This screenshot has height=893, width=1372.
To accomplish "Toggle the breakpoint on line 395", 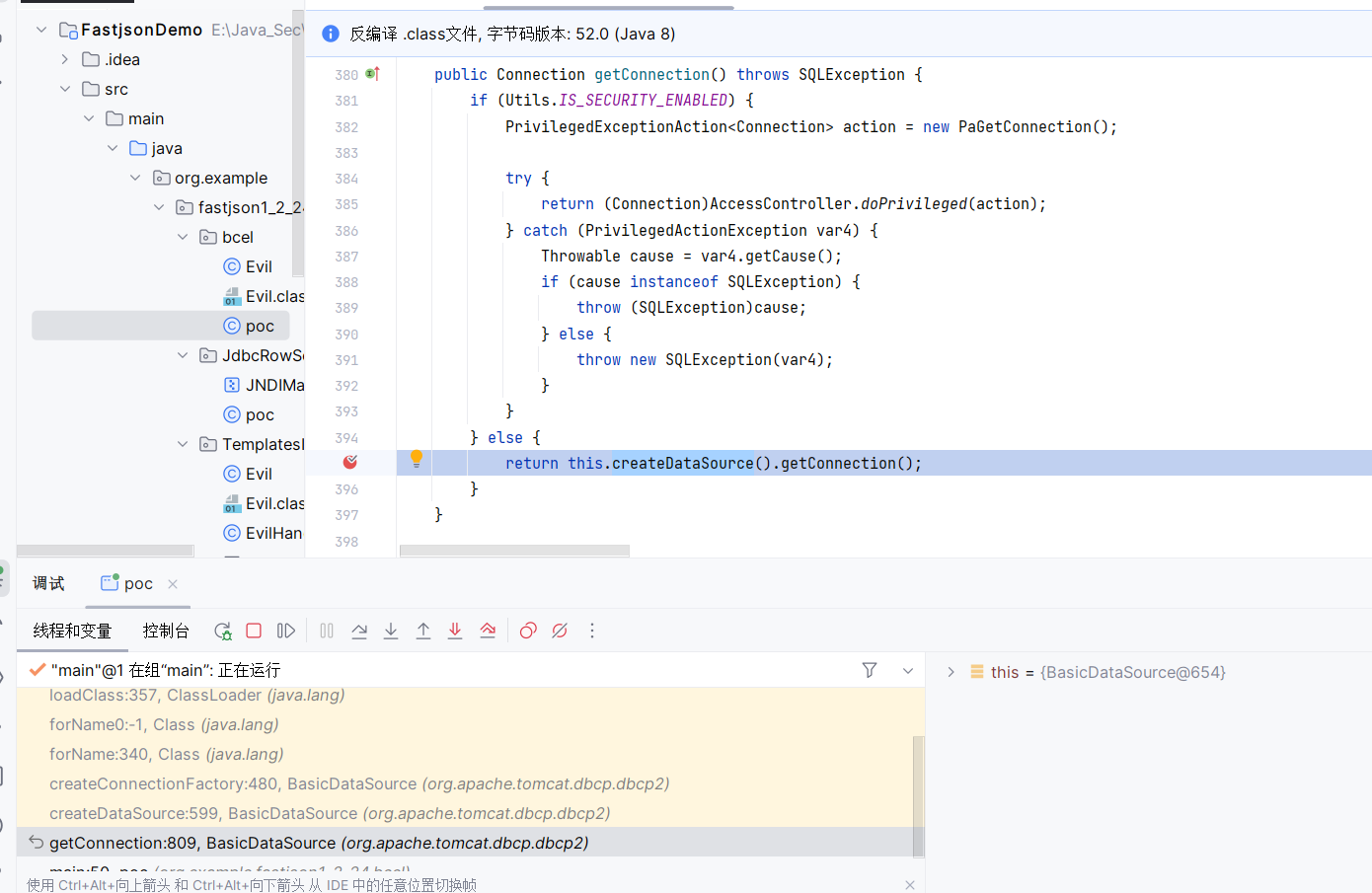I will coord(350,462).
